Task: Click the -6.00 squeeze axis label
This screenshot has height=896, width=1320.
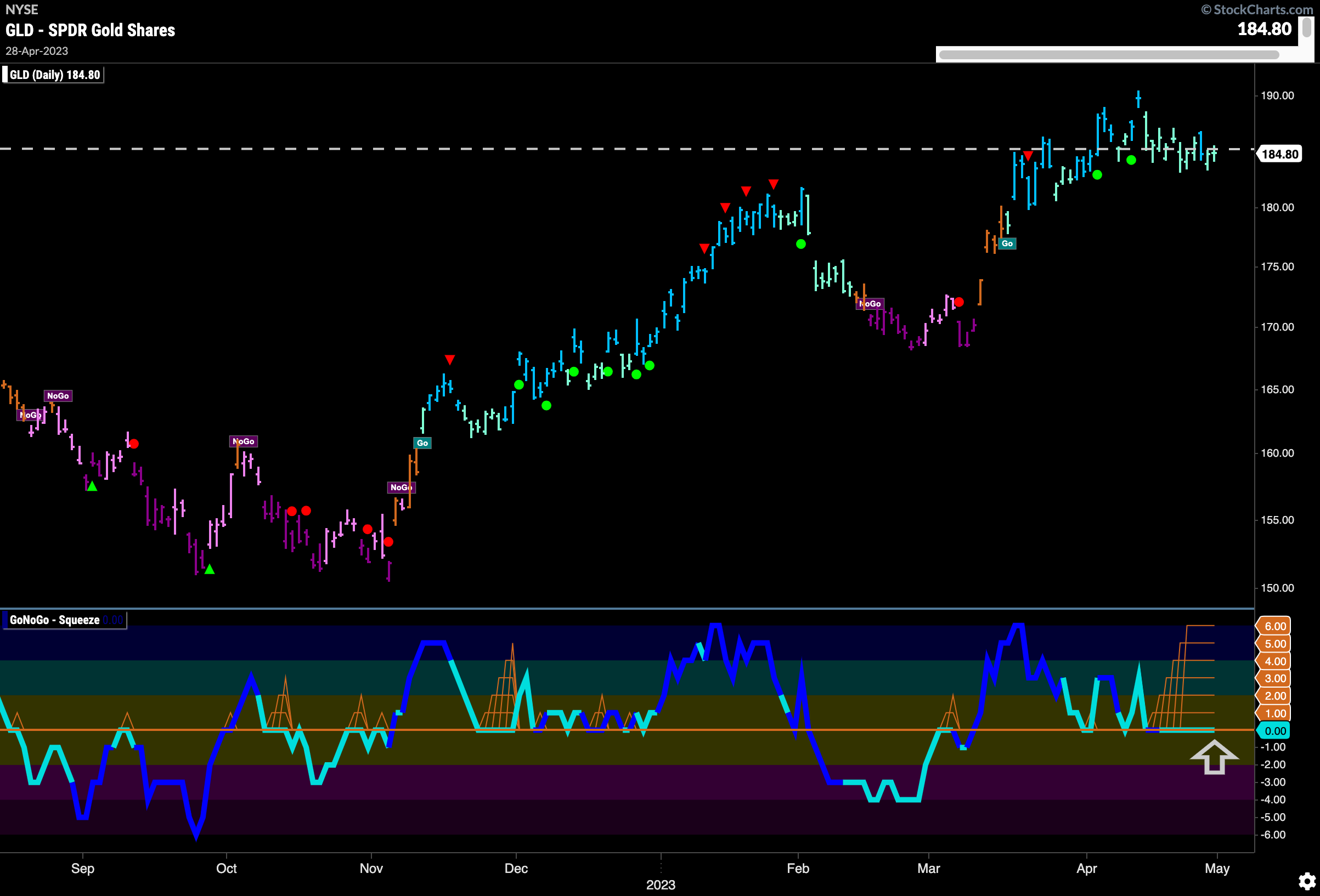Action: 1273,835
